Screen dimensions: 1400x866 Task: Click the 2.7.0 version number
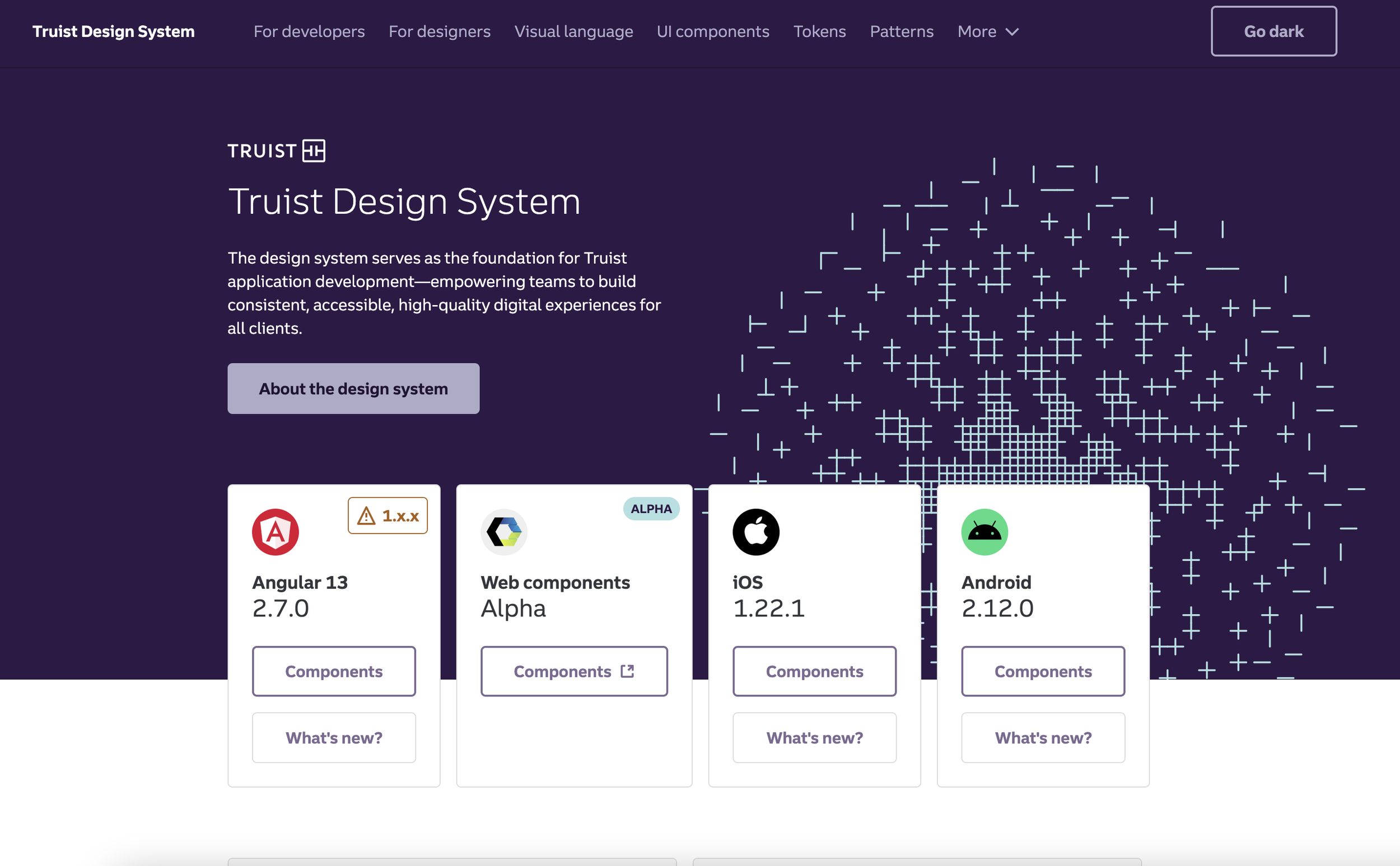click(x=281, y=608)
